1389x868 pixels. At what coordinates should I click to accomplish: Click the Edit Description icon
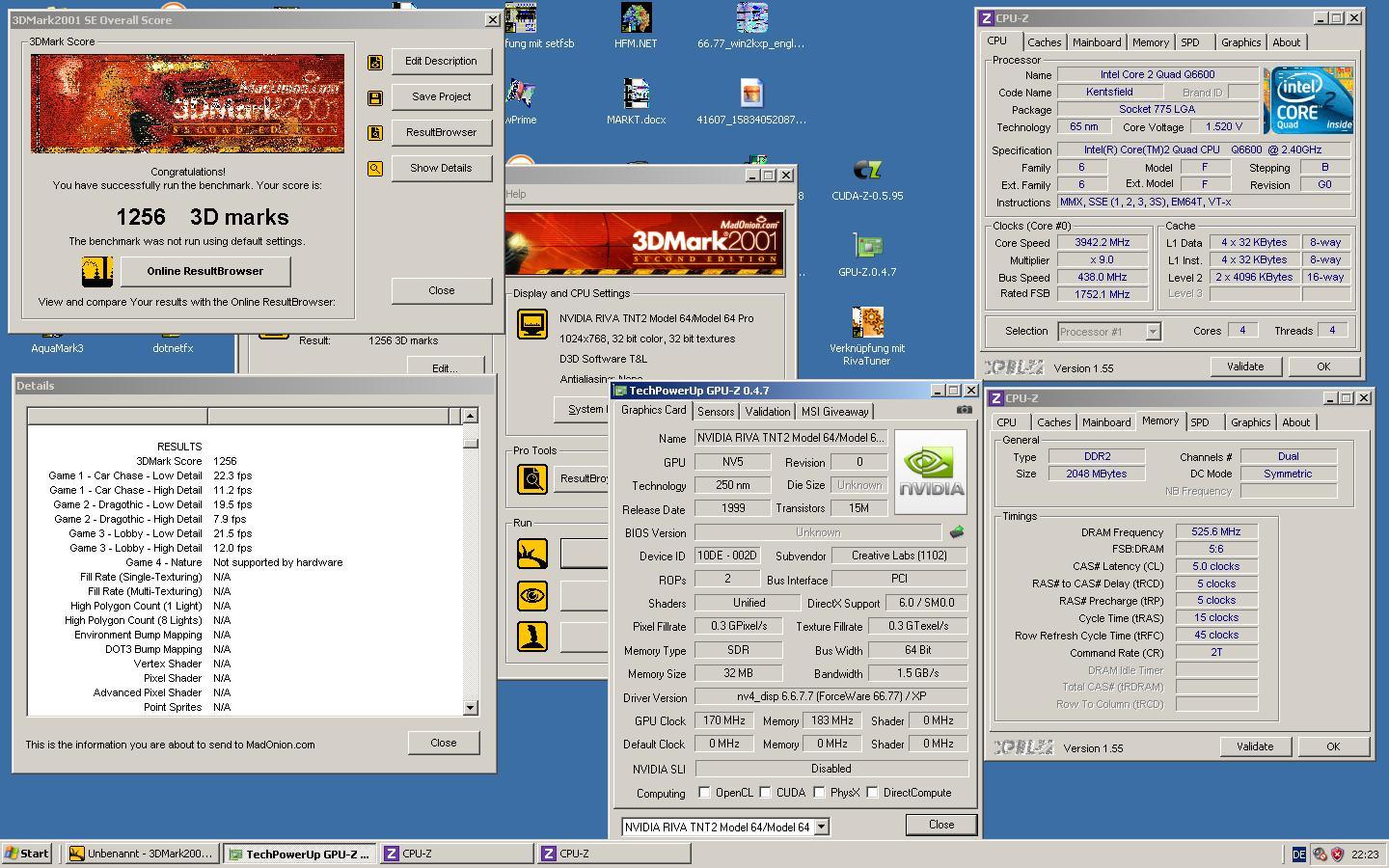[x=375, y=62]
